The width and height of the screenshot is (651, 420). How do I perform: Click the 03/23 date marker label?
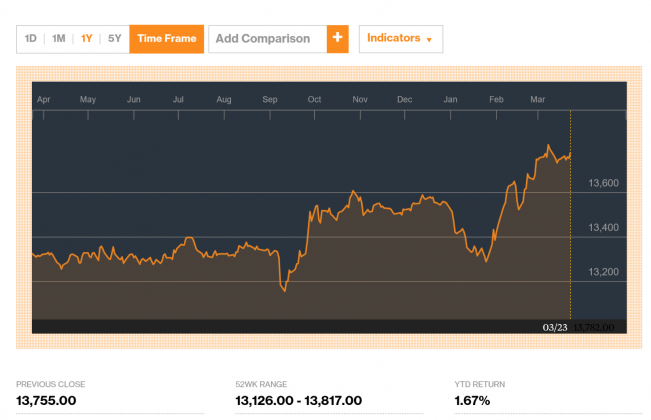click(x=555, y=326)
